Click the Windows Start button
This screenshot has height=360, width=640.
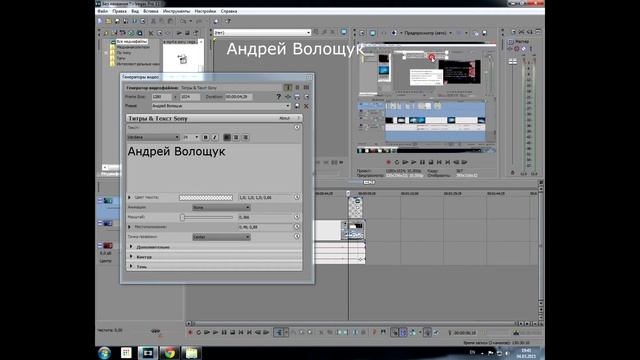point(104,353)
